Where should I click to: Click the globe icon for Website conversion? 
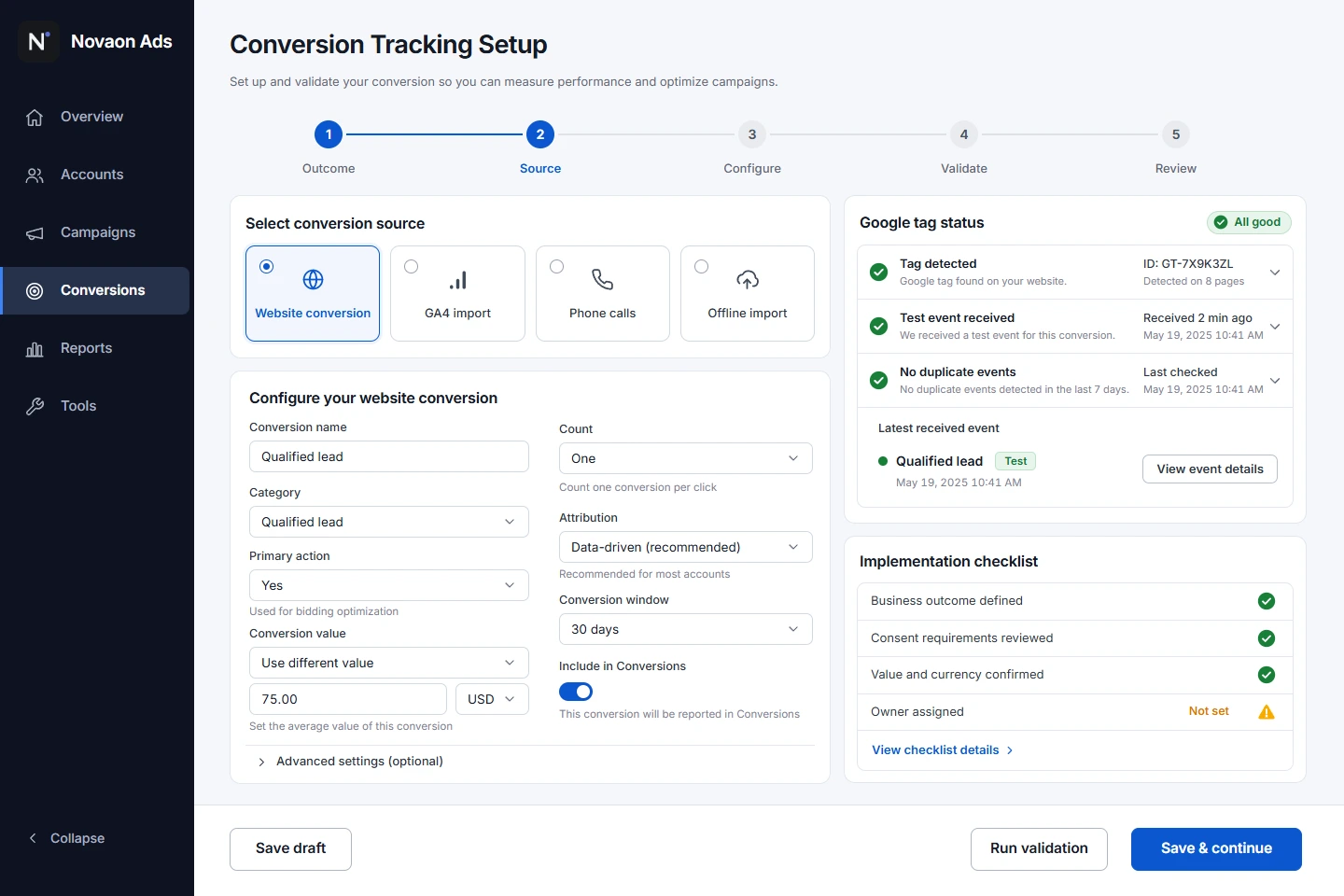pyautogui.click(x=314, y=279)
